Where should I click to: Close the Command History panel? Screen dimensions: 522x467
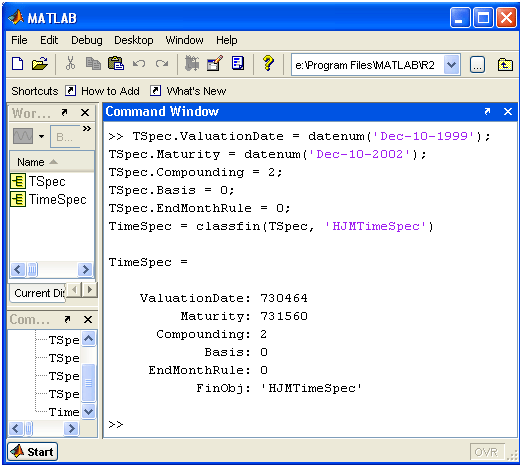(88, 320)
